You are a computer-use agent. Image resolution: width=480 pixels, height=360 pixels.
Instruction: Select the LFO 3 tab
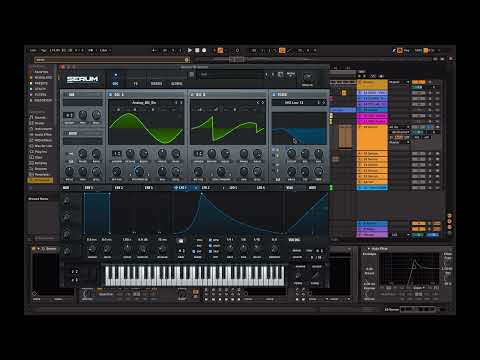pyautogui.click(x=233, y=188)
